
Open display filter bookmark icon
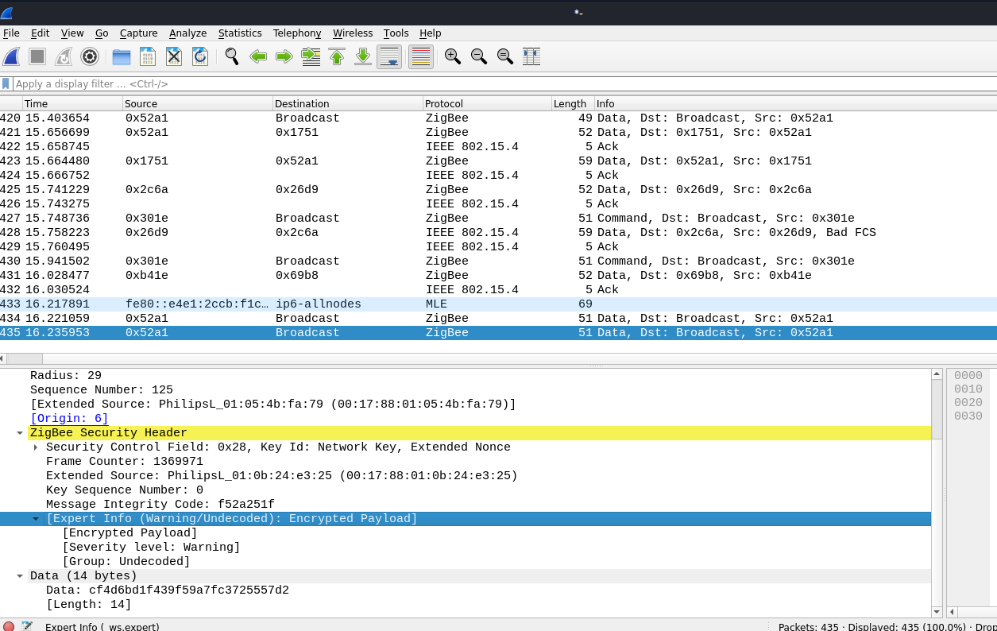coord(6,84)
